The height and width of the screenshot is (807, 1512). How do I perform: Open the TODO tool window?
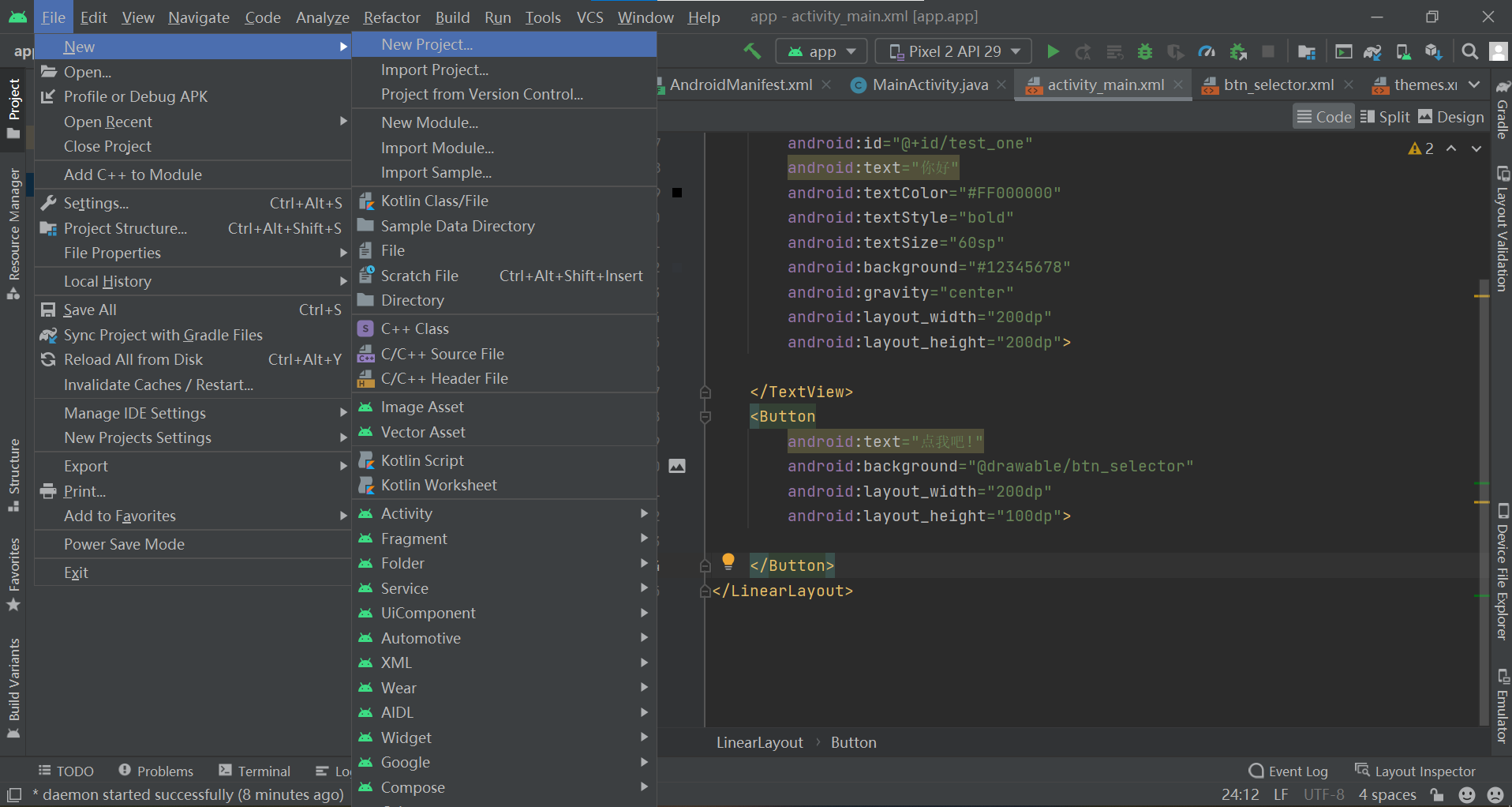point(66,771)
